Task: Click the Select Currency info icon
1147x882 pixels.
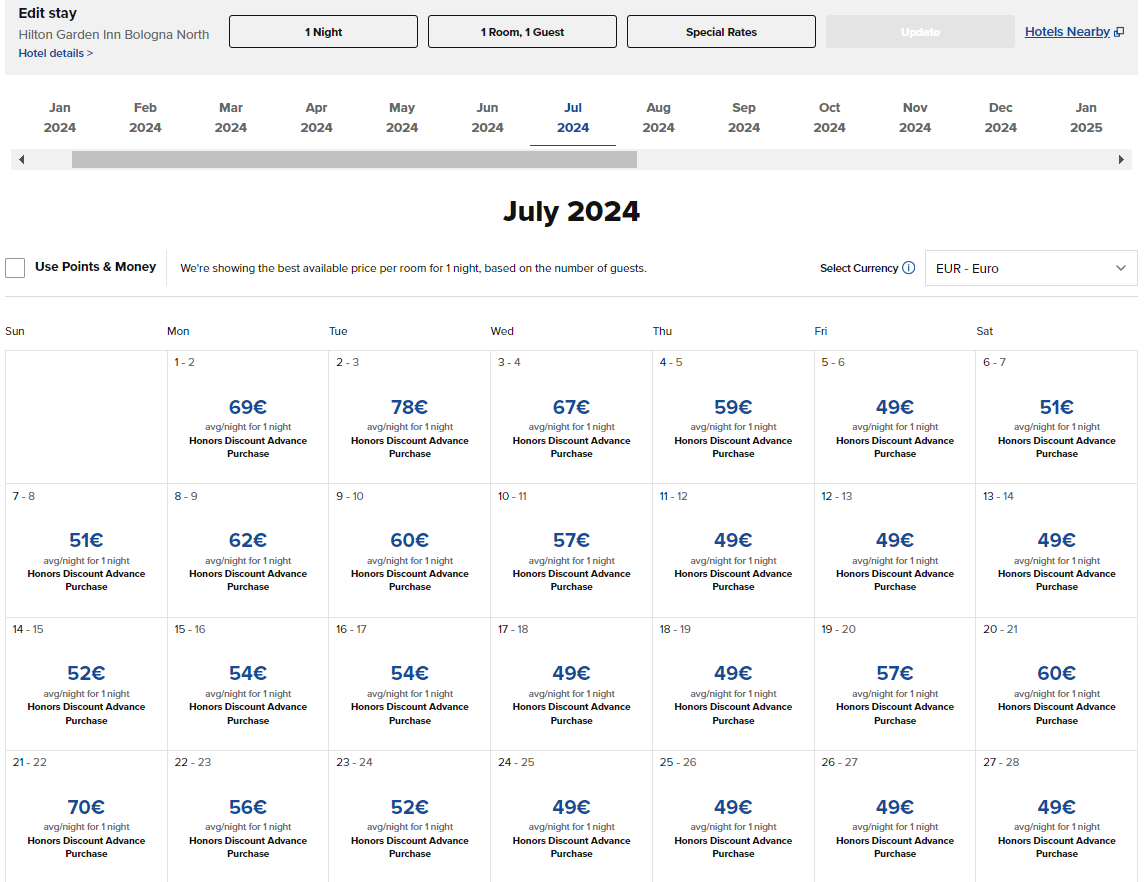Action: (908, 268)
